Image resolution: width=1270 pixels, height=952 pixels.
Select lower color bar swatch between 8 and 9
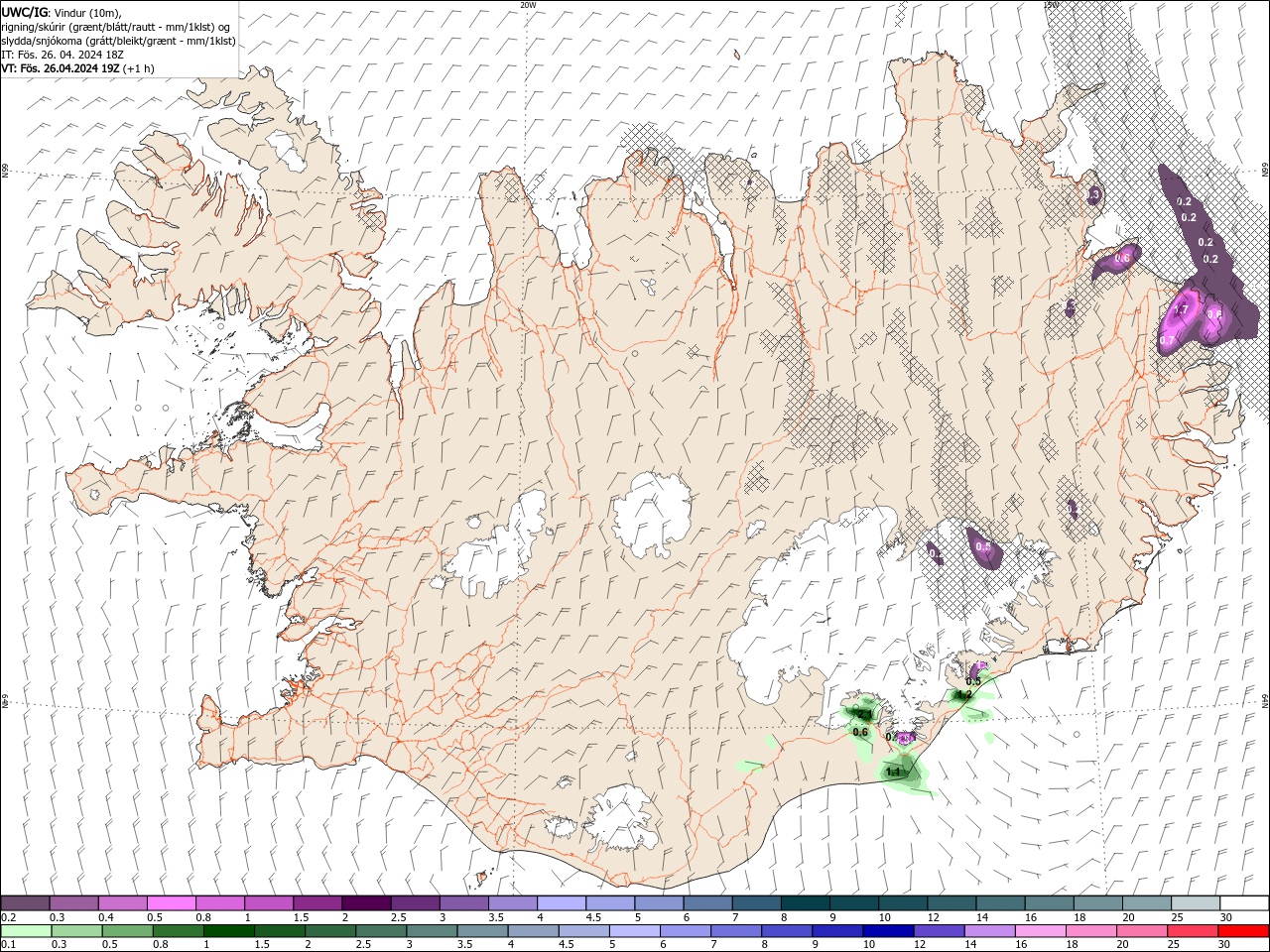point(787,931)
